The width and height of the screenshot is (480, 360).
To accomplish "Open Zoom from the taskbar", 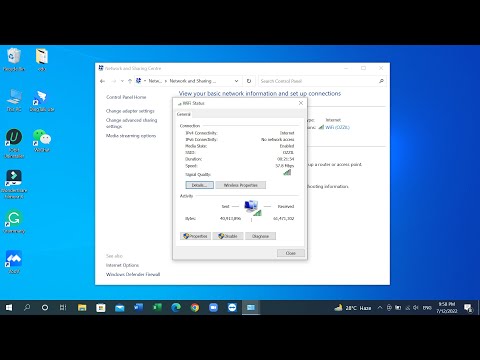I will click(x=213, y=307).
